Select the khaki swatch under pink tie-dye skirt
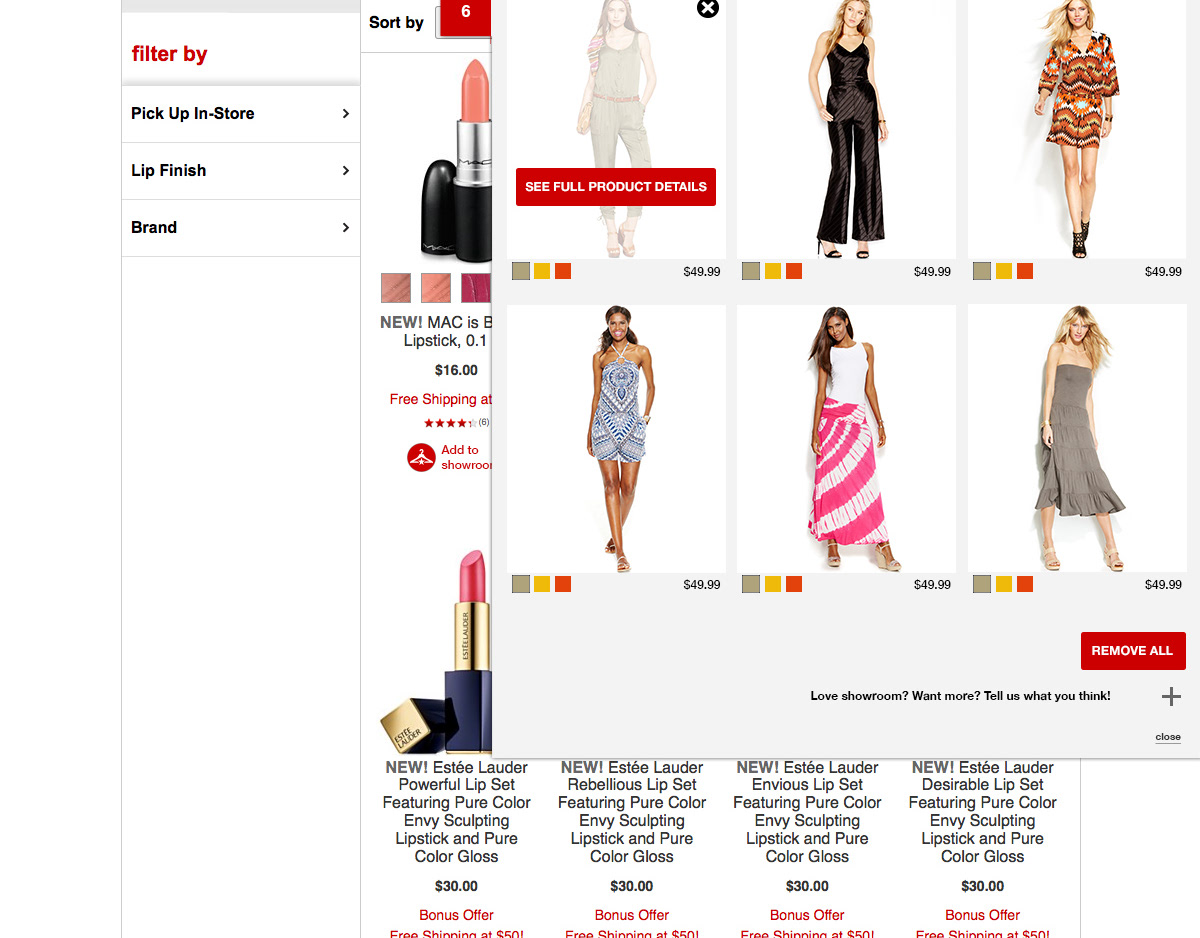The height and width of the screenshot is (938, 1200). point(751,584)
